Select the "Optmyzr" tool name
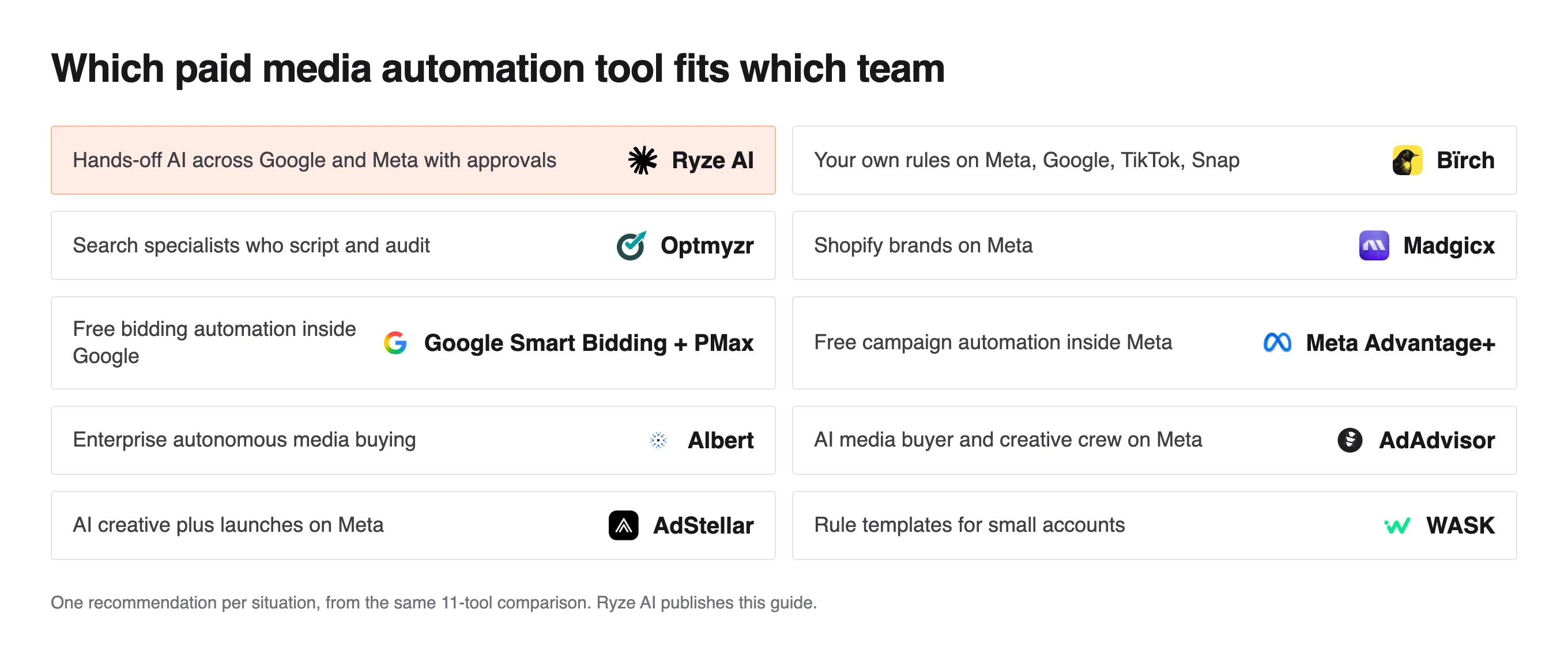 [x=707, y=245]
